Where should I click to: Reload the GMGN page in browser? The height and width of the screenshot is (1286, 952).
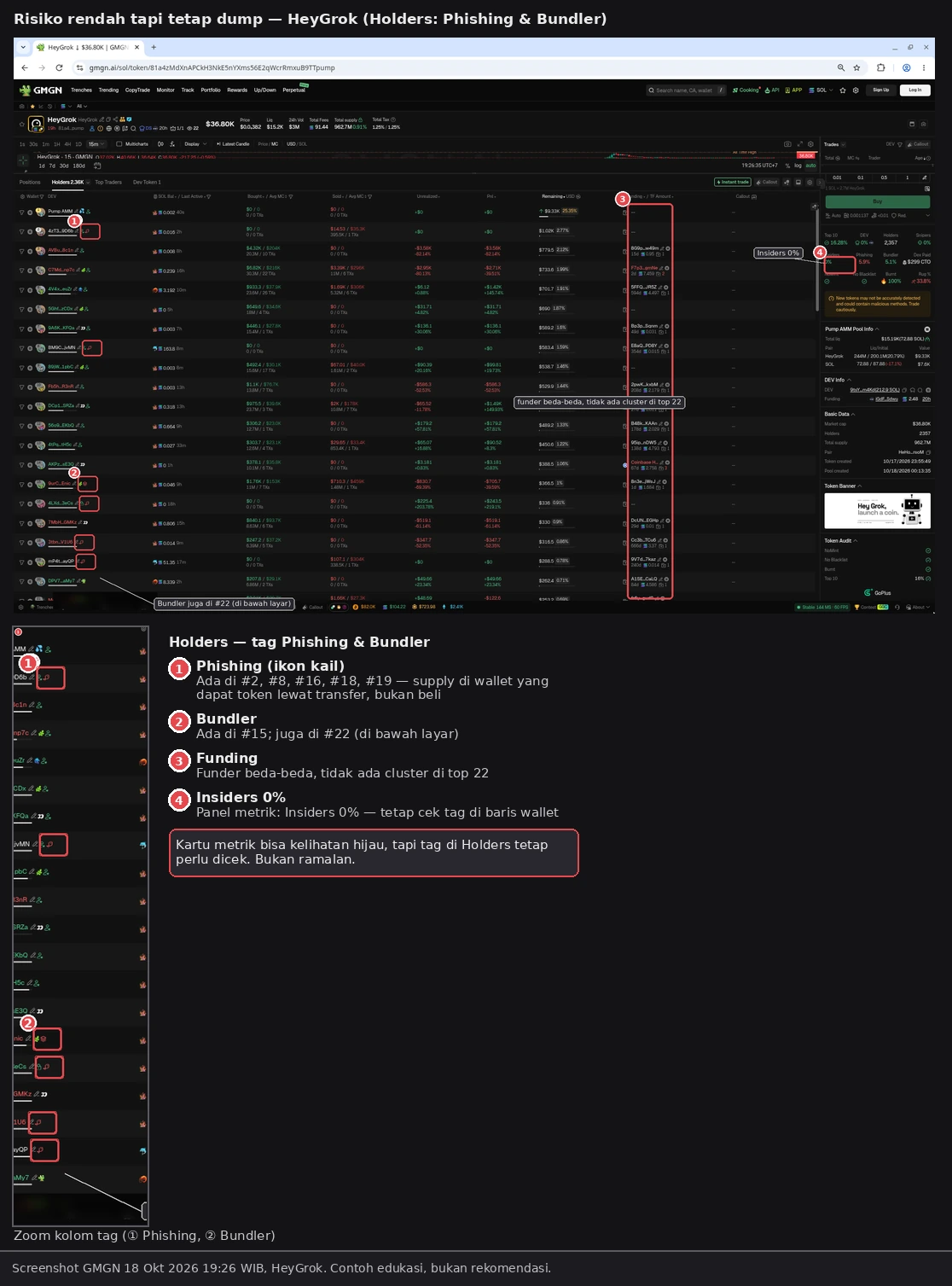coord(59,67)
